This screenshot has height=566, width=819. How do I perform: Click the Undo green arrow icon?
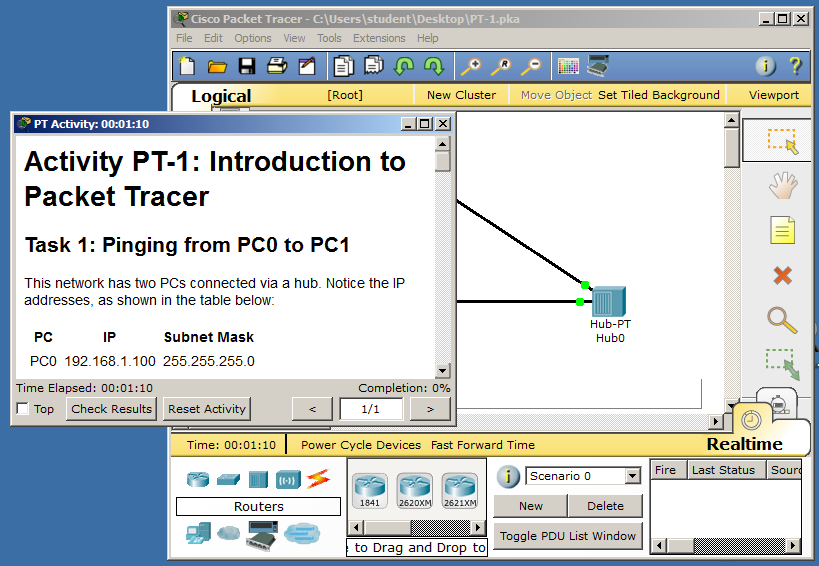pyautogui.click(x=404, y=66)
